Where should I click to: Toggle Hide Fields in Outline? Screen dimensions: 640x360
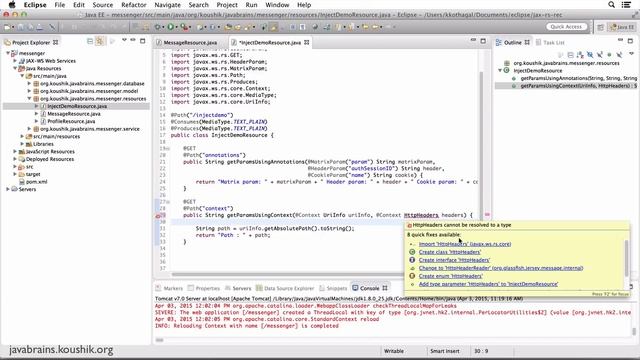tap(590, 55)
